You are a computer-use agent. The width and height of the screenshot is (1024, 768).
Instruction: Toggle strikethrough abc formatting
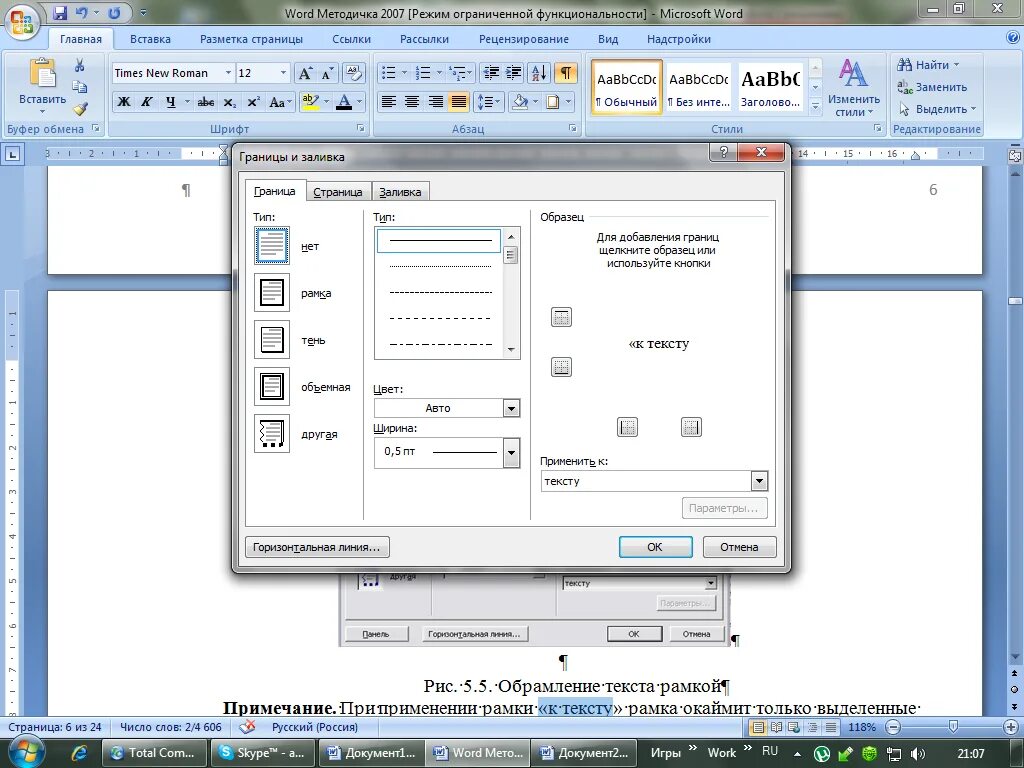(206, 102)
